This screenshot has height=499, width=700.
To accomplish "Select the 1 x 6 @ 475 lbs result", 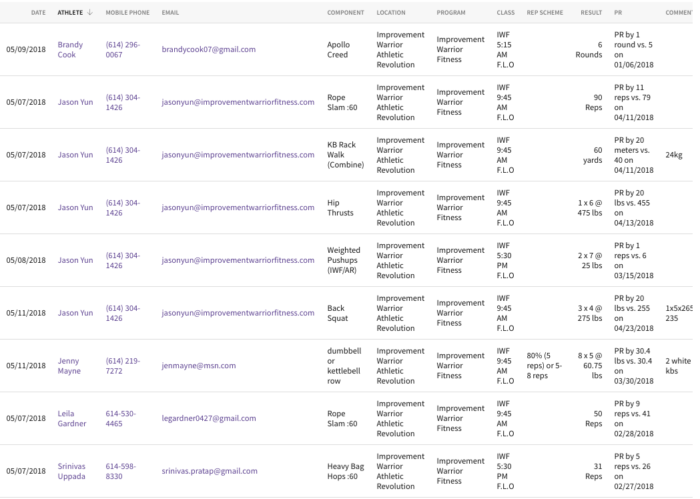I will click(x=590, y=208).
